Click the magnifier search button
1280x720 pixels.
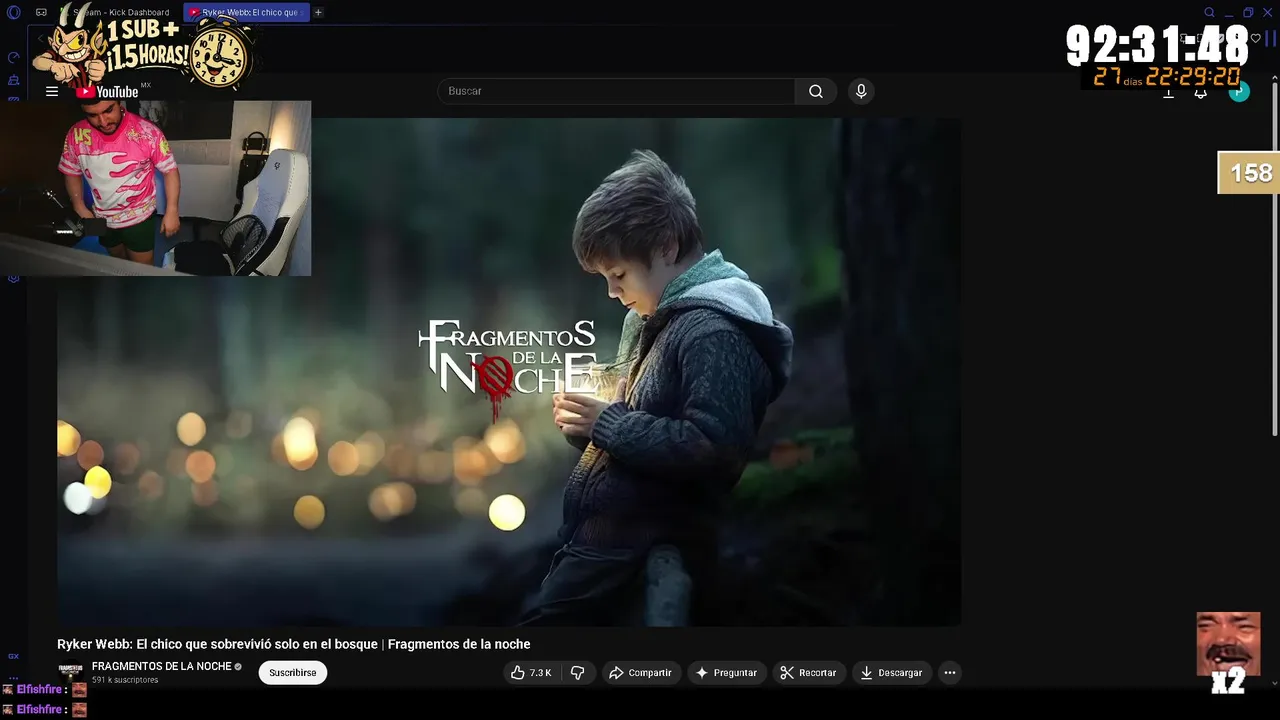click(816, 91)
